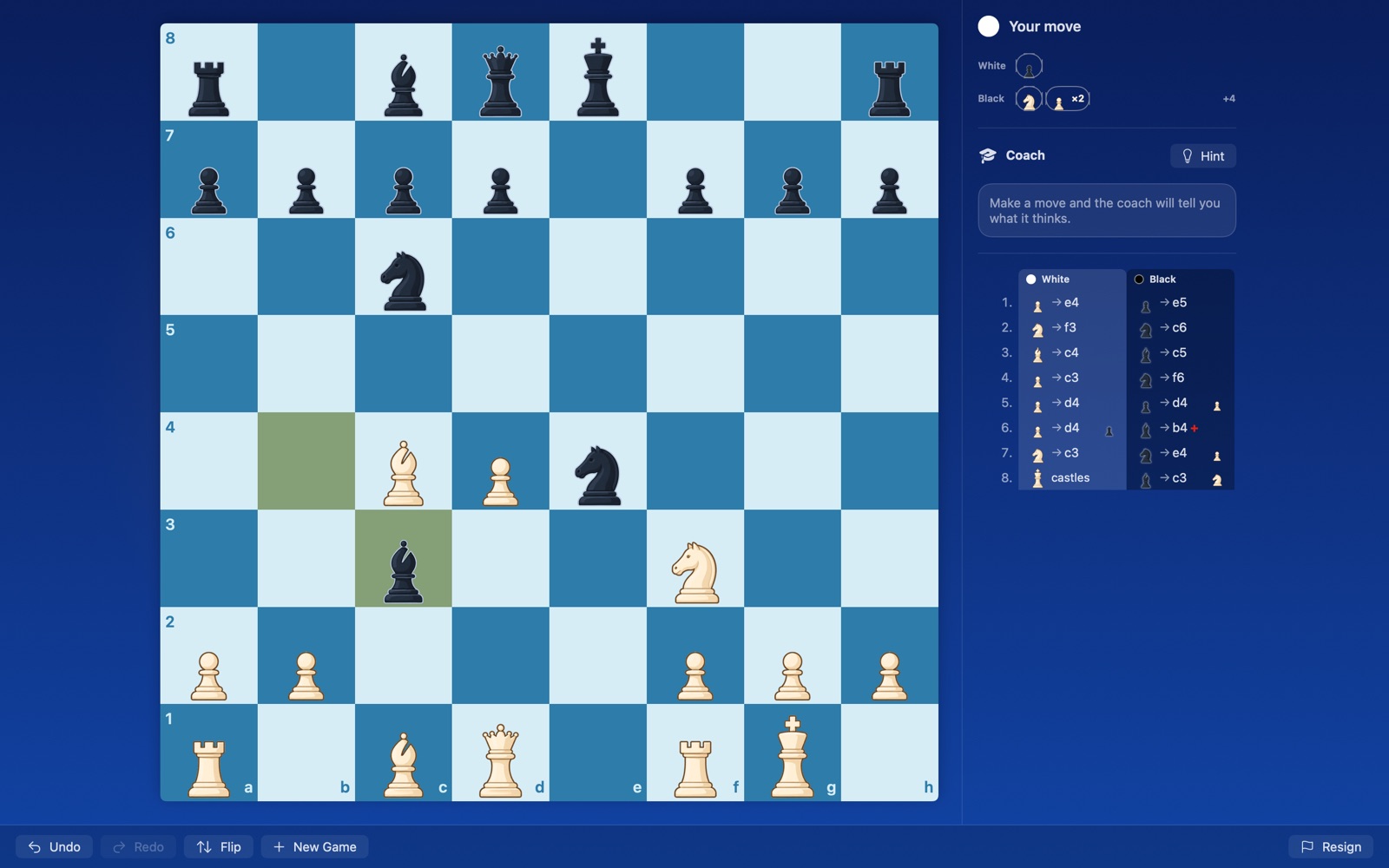Viewport: 1389px width, 868px height.
Task: Click the empty d3 square
Action: pos(500,558)
